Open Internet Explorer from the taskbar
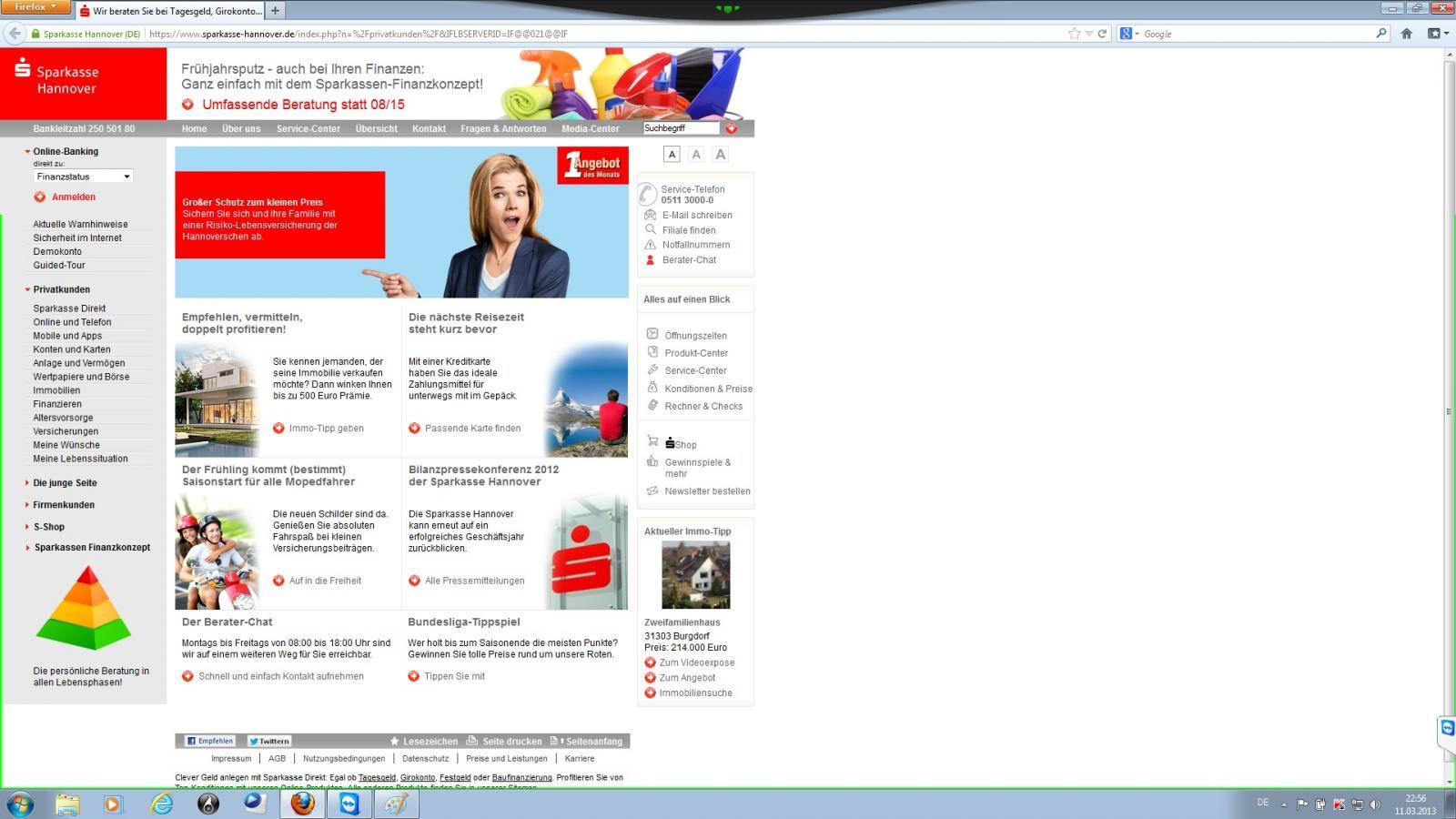 (162, 804)
